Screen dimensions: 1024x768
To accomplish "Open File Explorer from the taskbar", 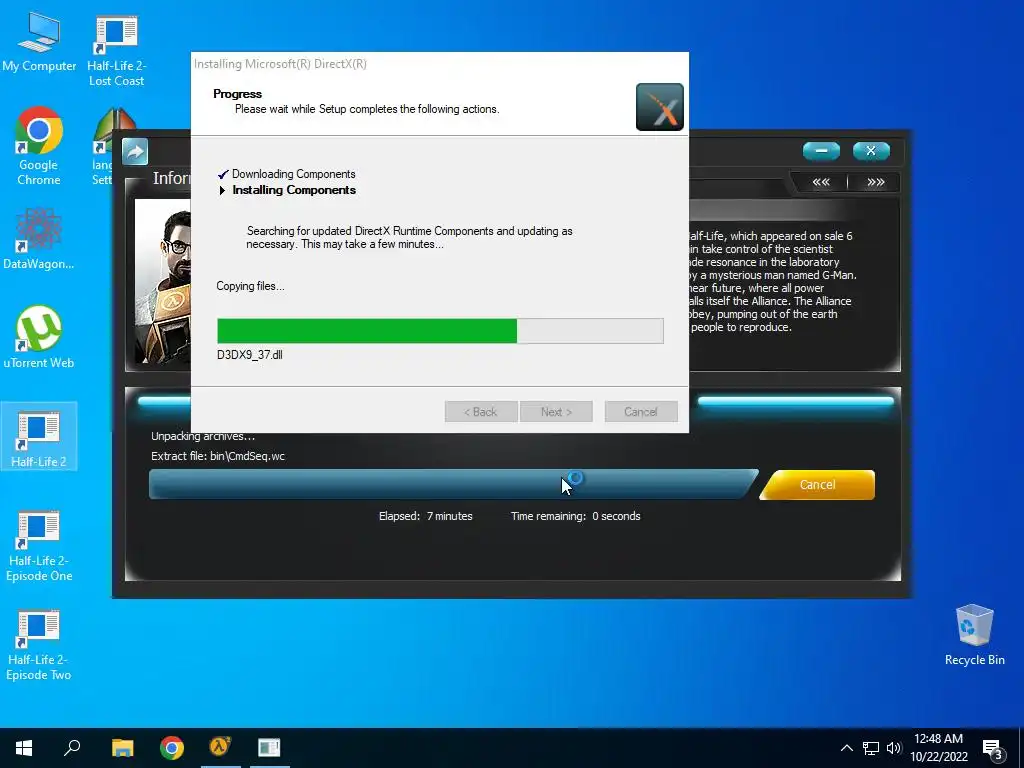I will coord(122,748).
